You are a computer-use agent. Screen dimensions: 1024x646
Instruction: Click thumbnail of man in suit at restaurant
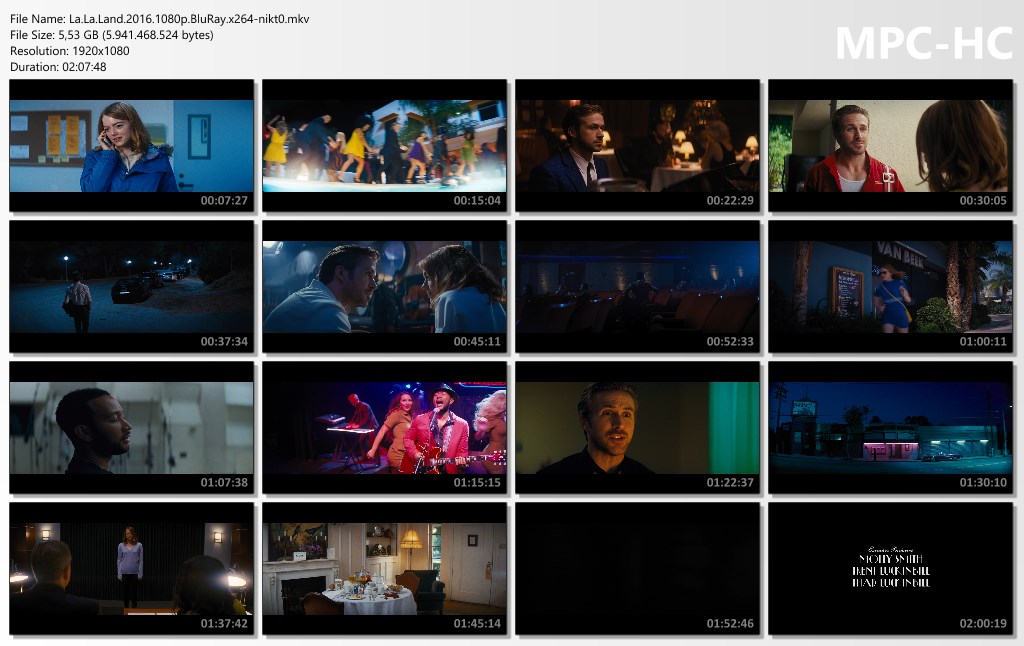638,145
